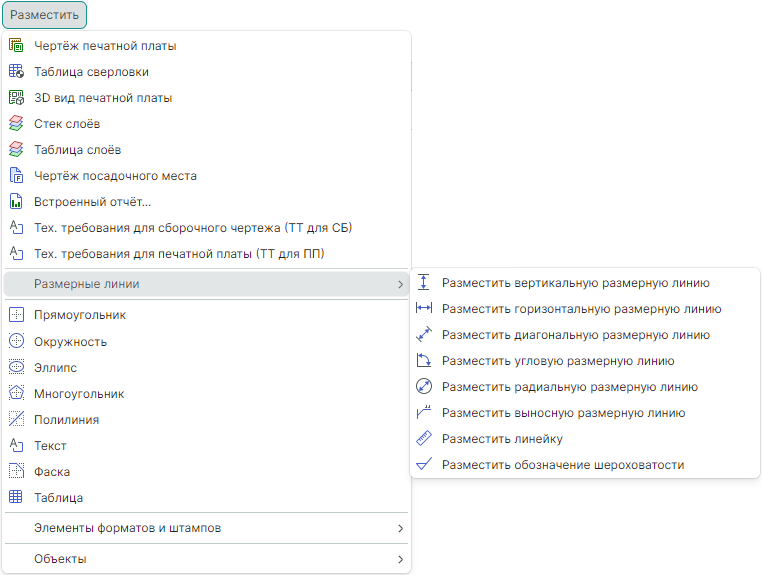762x575 pixels.
Task: Open the Разместить menu
Action: 43,15
